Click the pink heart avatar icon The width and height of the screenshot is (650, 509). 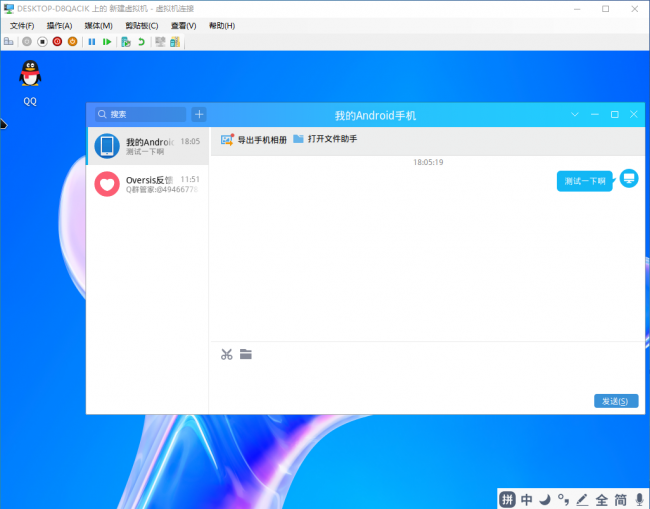tap(107, 184)
